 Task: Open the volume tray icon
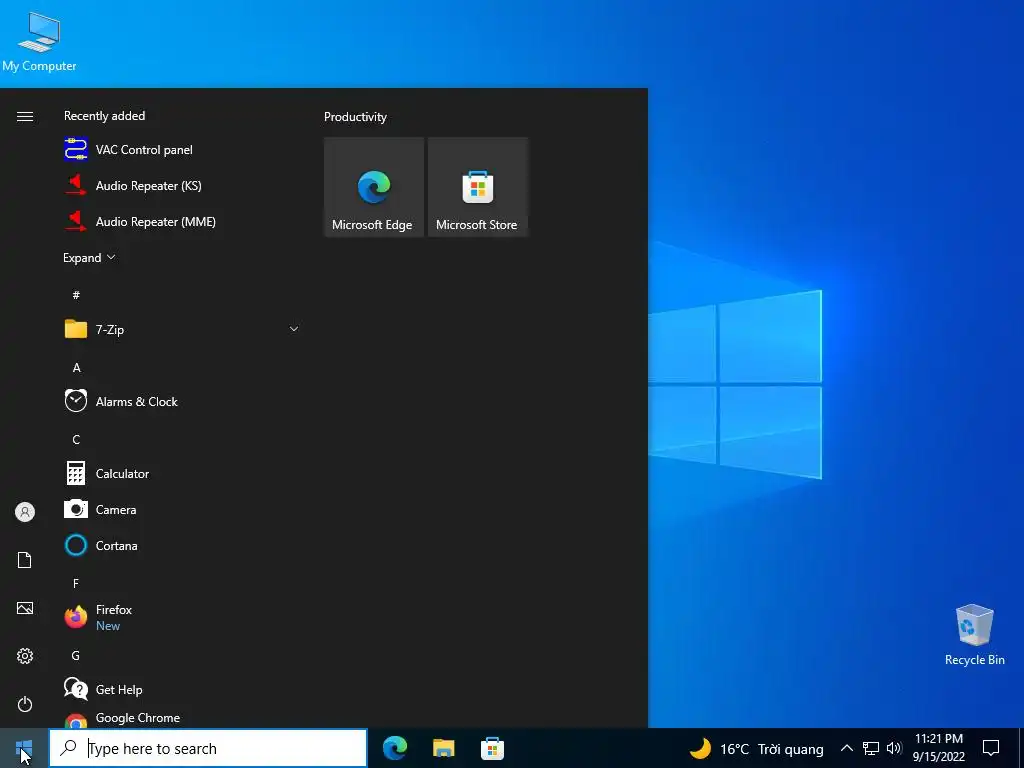pos(894,748)
